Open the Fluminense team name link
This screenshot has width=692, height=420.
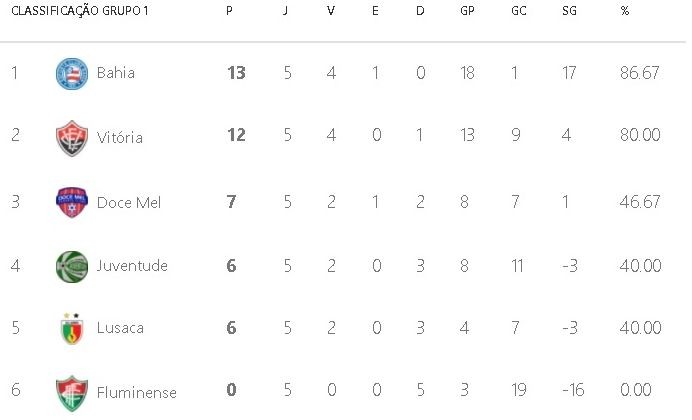(137, 392)
